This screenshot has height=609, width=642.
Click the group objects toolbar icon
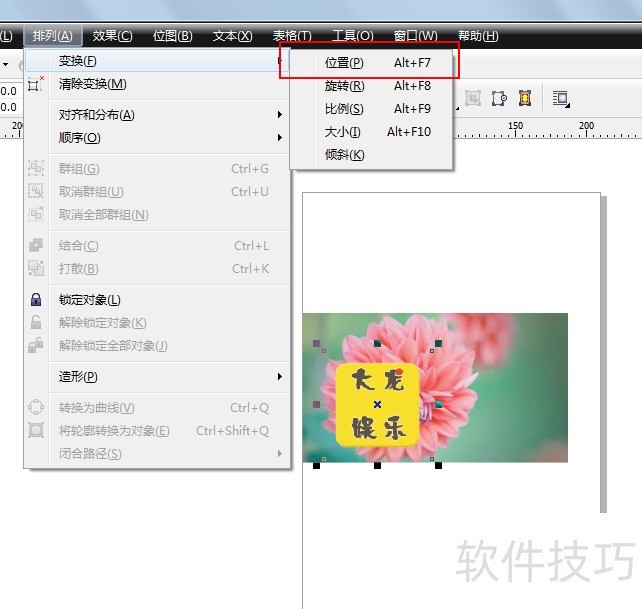pyautogui.click(x=473, y=98)
